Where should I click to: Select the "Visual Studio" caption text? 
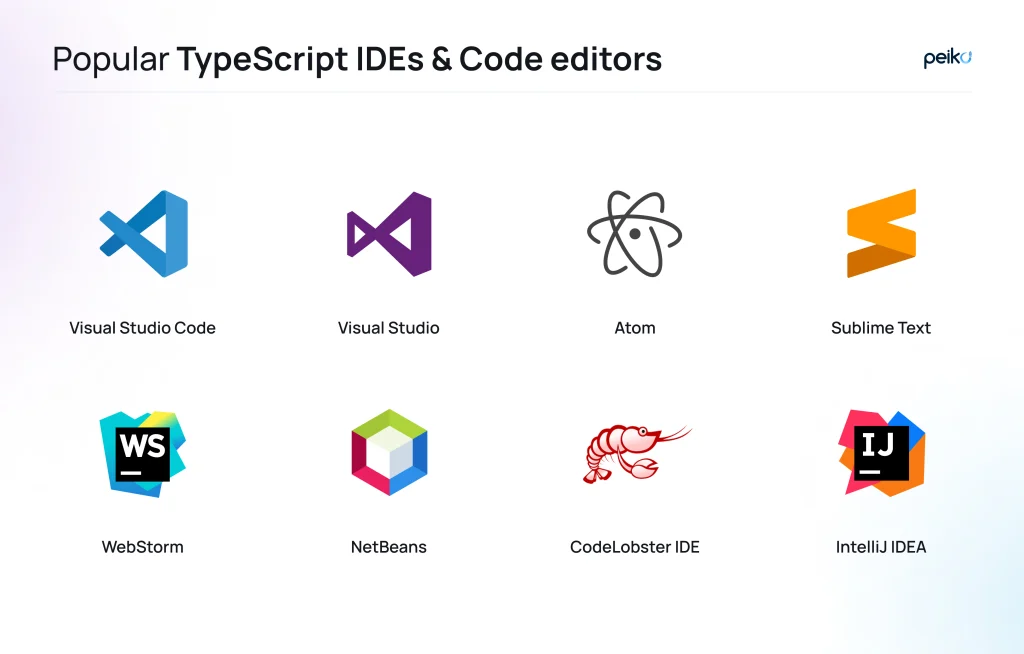tap(389, 328)
